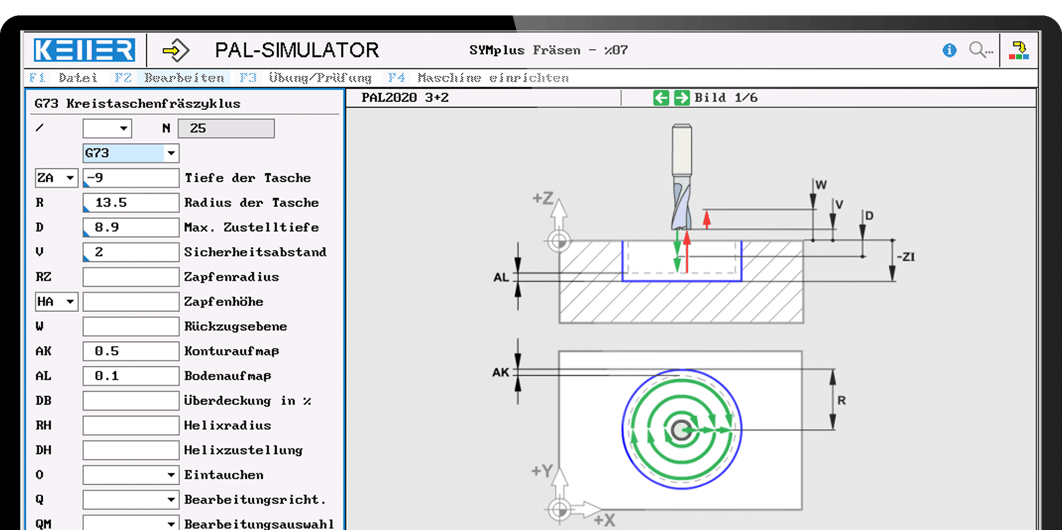Image resolution: width=1062 pixels, height=530 pixels.
Task: Click the Sicherheitsabstand field showing 2
Action: [x=131, y=252]
